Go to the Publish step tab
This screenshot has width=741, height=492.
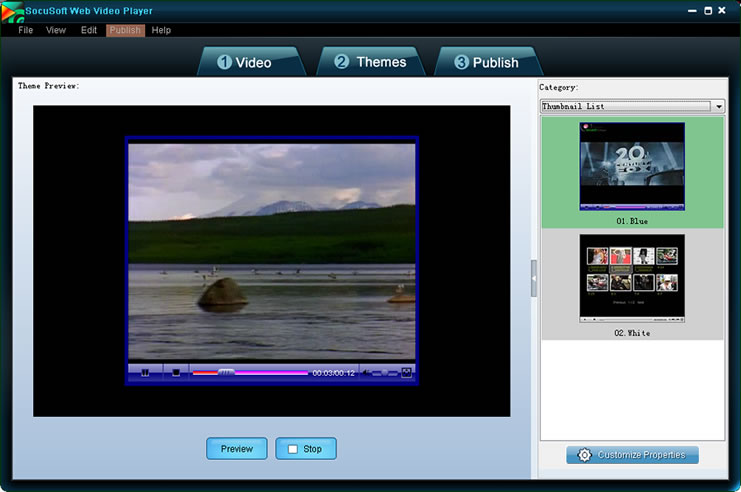(x=486, y=62)
